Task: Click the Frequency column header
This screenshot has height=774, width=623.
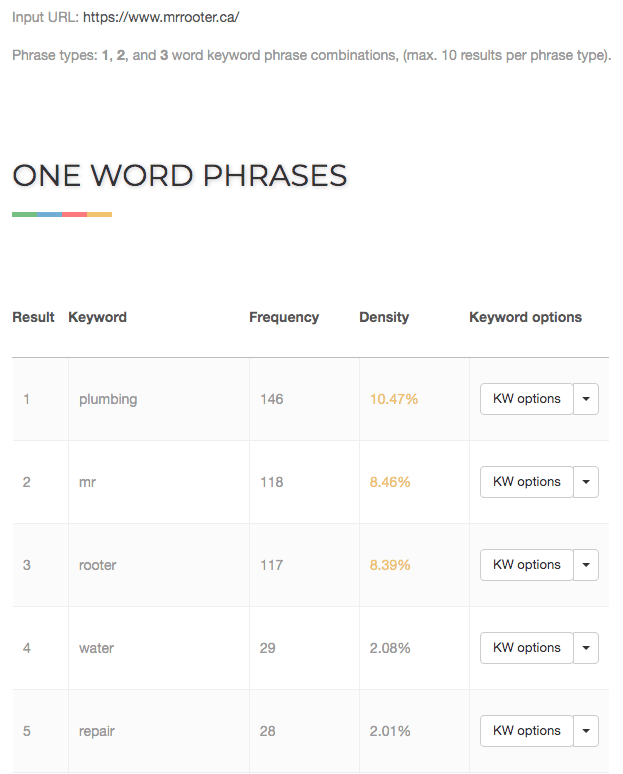Action: [284, 317]
